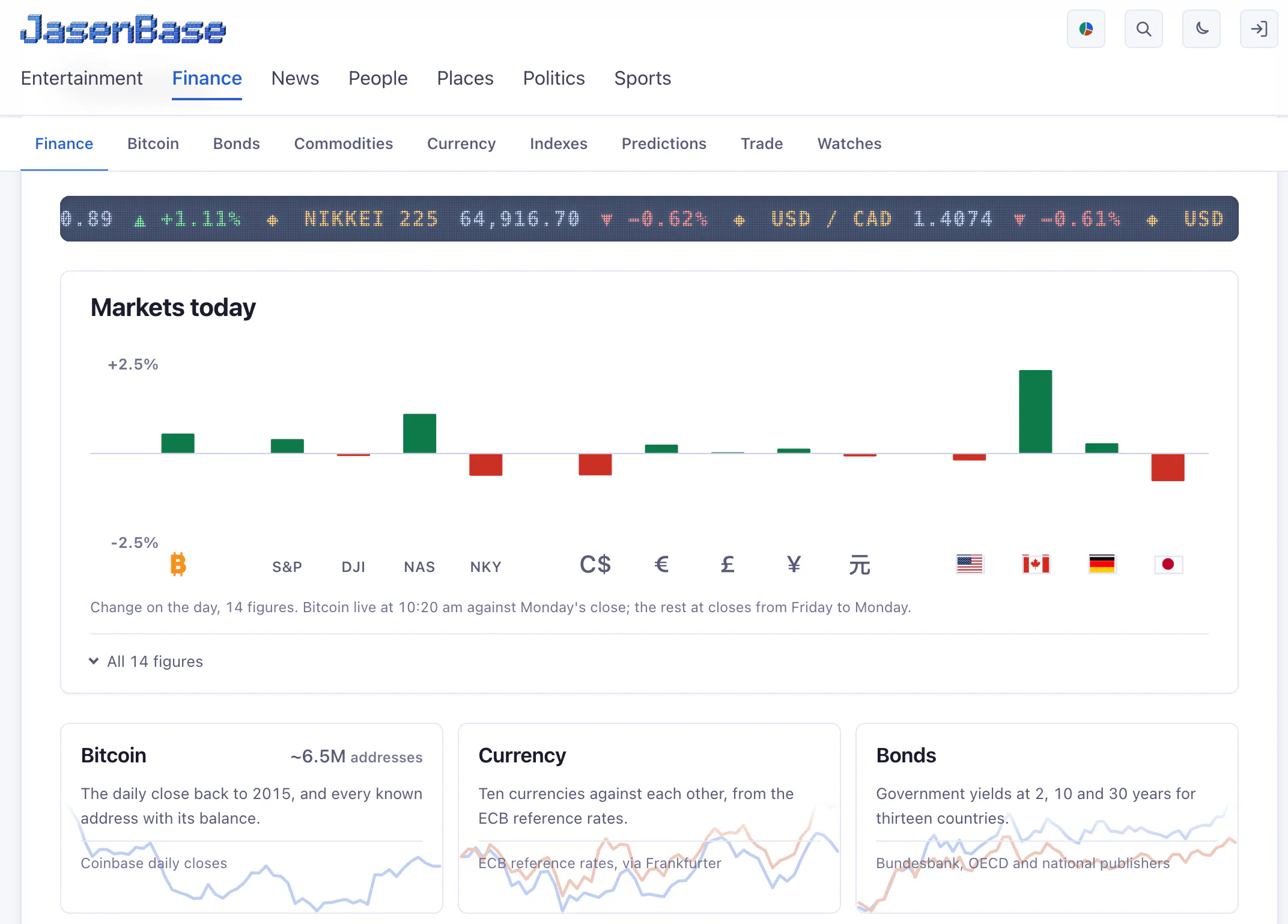
Task: Click the Germany flag icon
Action: coord(1102,564)
